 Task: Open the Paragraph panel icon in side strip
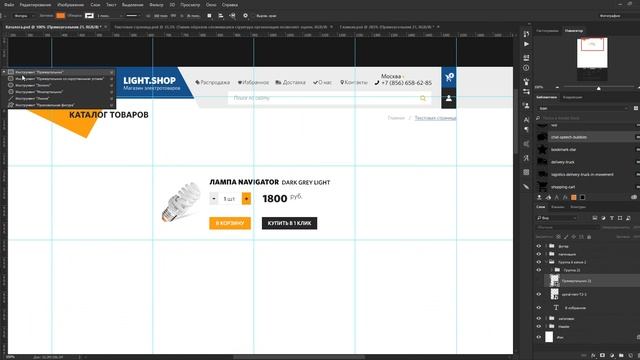(x=527, y=129)
